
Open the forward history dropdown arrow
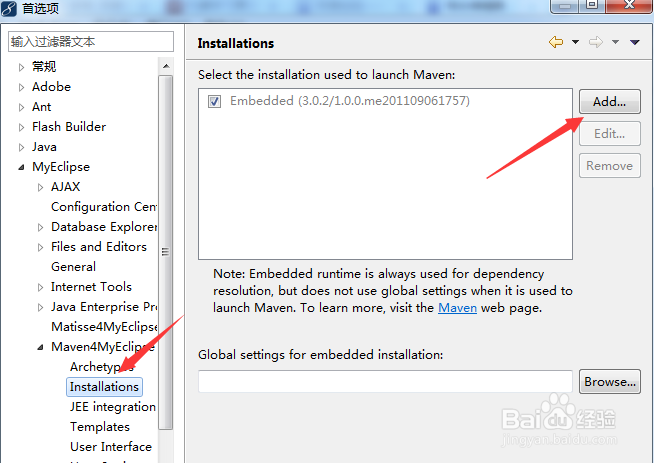pyautogui.click(x=615, y=42)
